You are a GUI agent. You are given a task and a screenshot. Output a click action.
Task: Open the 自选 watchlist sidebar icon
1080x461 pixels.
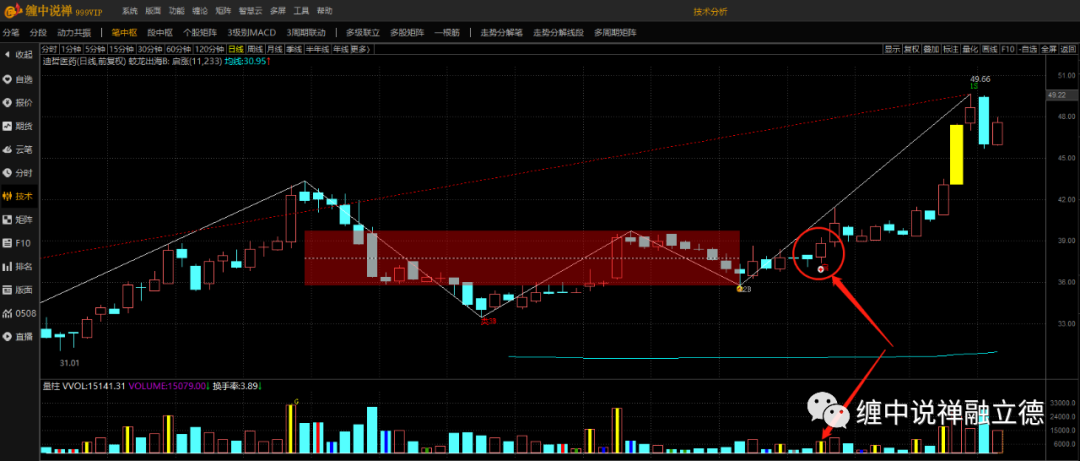pyautogui.click(x=19, y=79)
